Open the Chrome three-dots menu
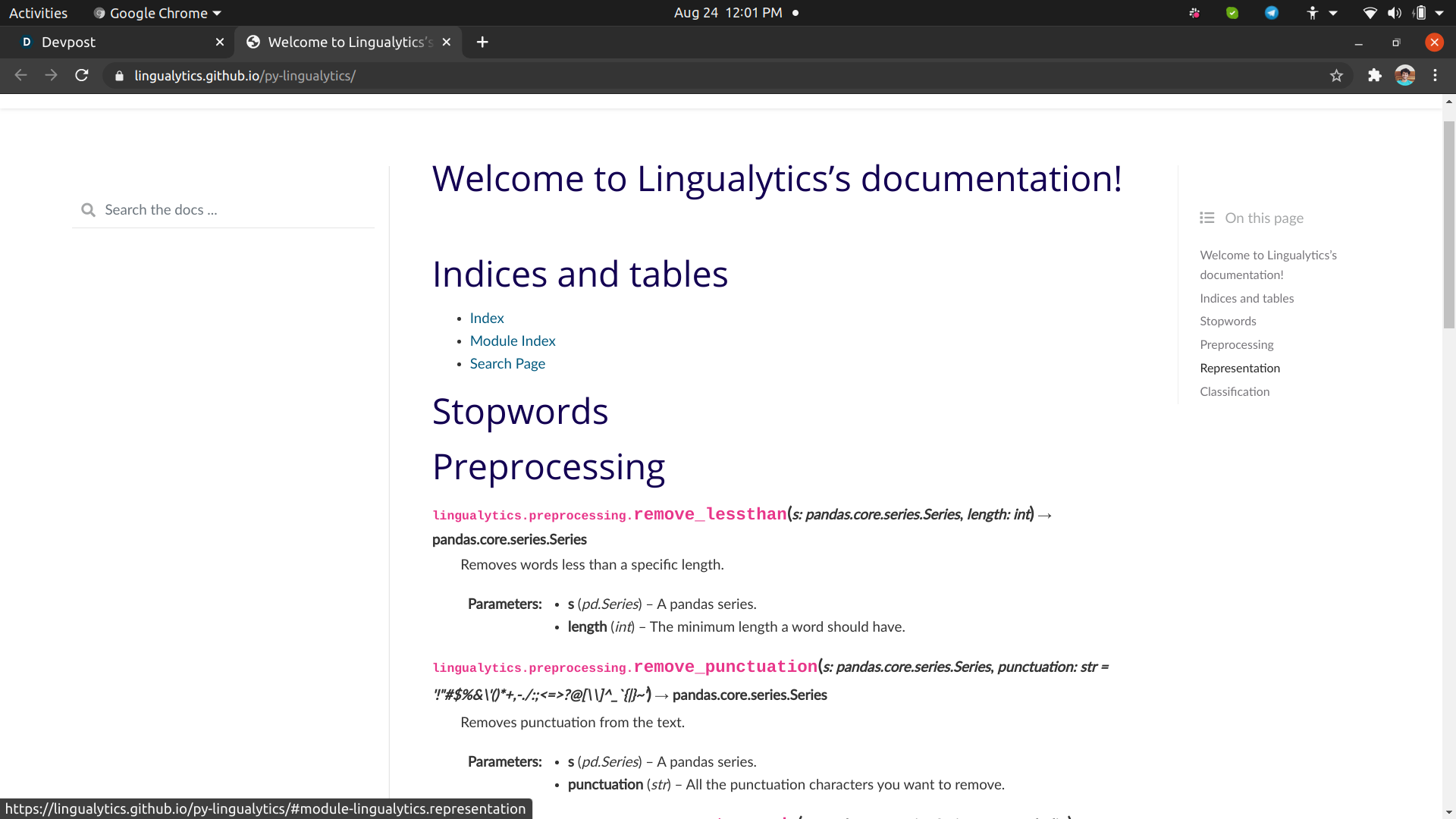Screen dimensions: 1456x819 (x=1435, y=75)
